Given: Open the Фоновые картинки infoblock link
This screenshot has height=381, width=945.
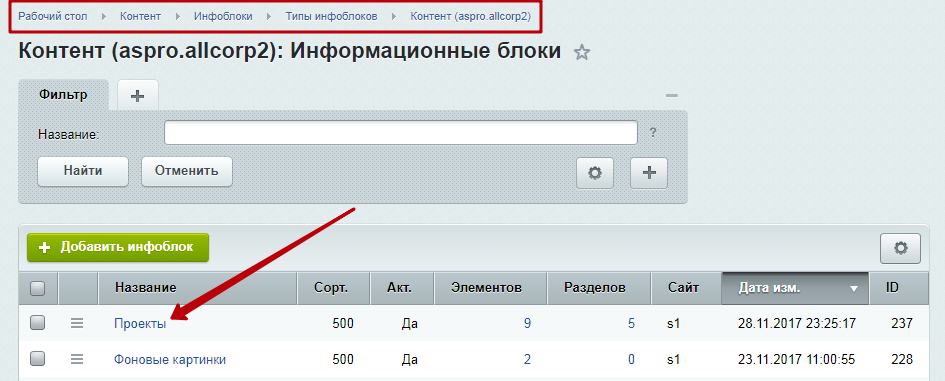Looking at the screenshot, I should click(170, 360).
